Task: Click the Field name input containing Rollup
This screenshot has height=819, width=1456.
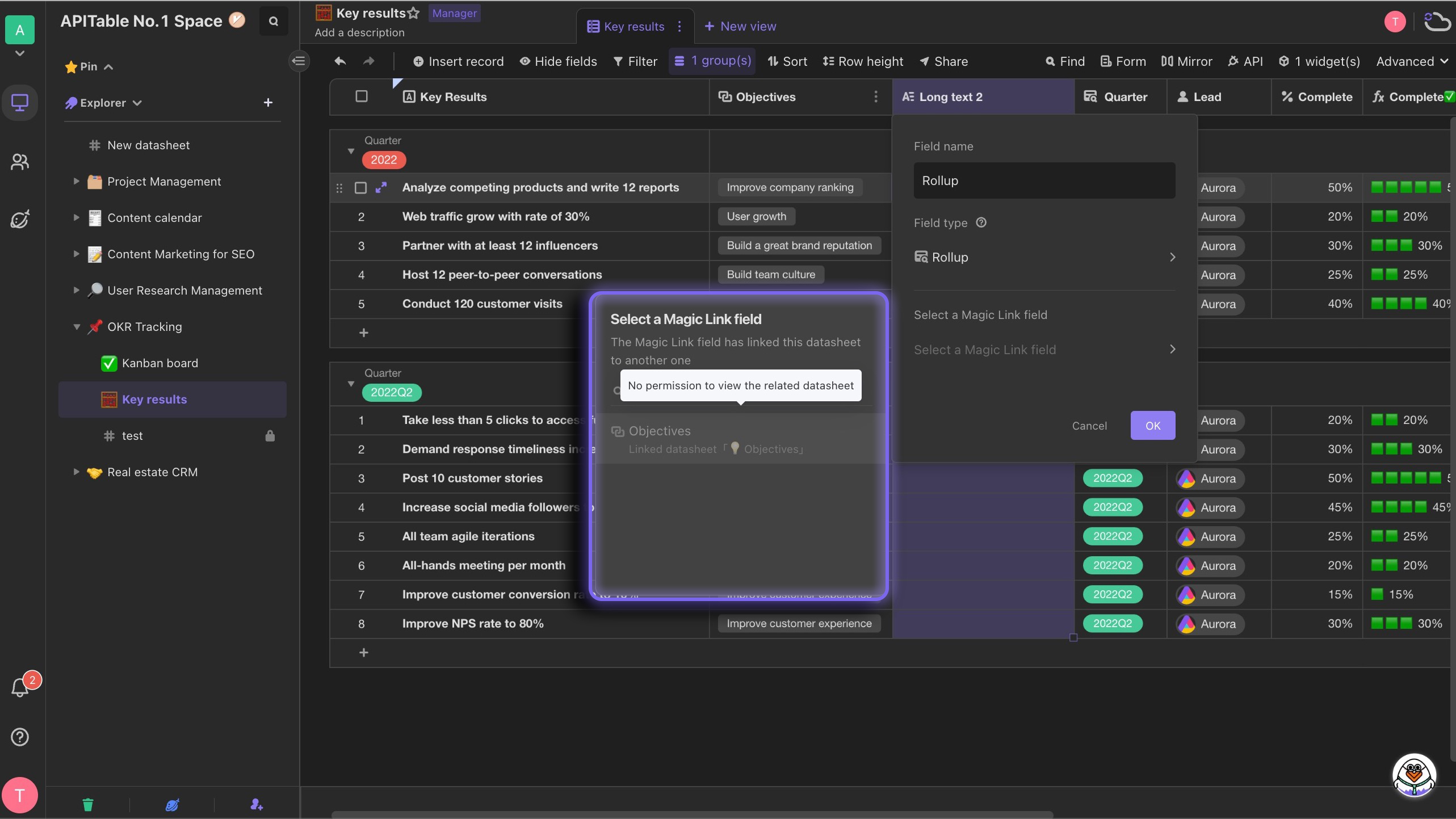Action: click(1044, 180)
